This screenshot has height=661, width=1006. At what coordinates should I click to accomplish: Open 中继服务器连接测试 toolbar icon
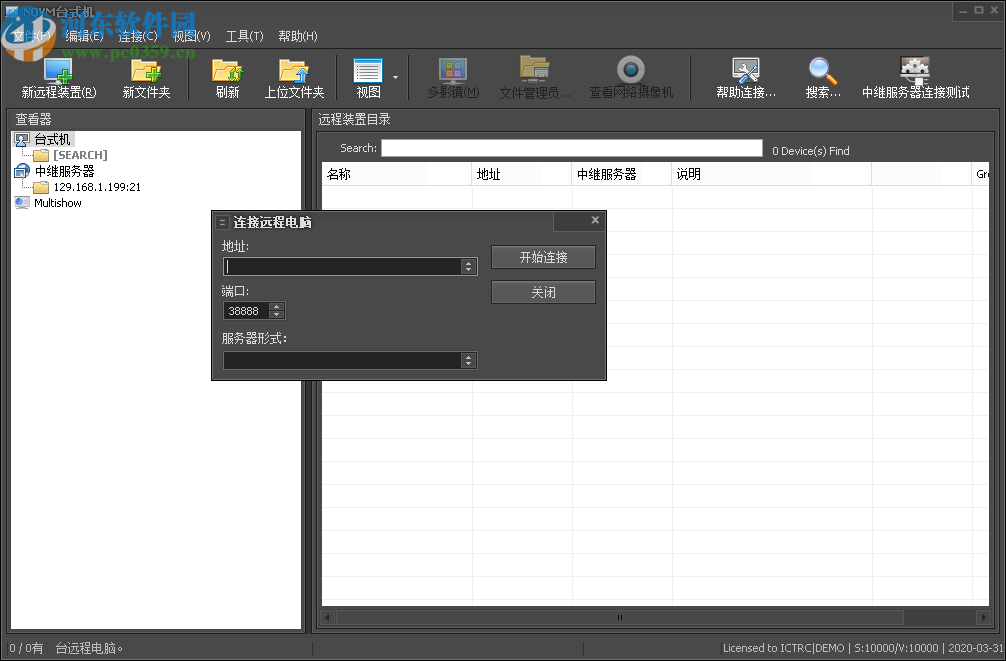pyautogui.click(x=915, y=72)
